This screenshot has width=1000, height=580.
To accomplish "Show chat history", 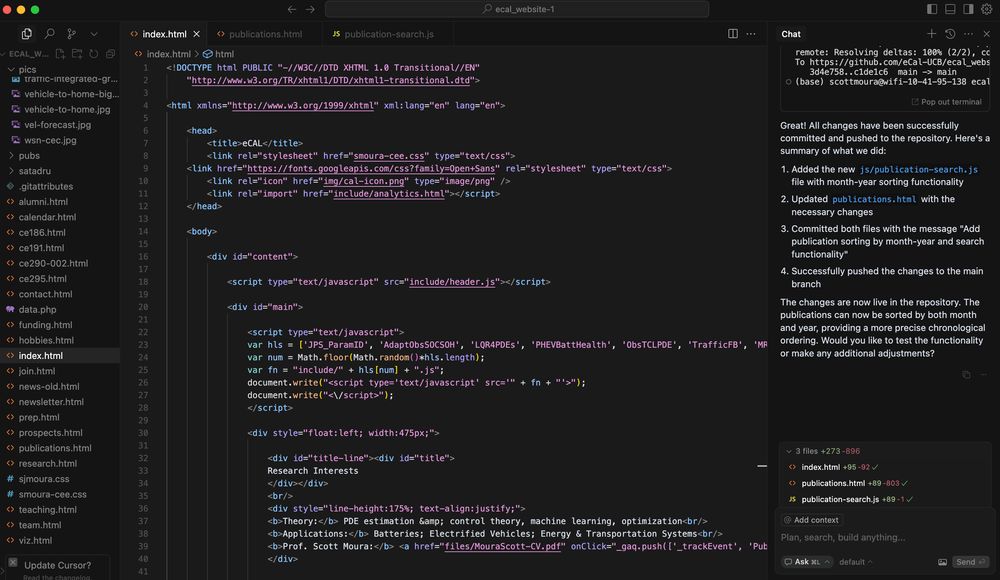I will (950, 34).
